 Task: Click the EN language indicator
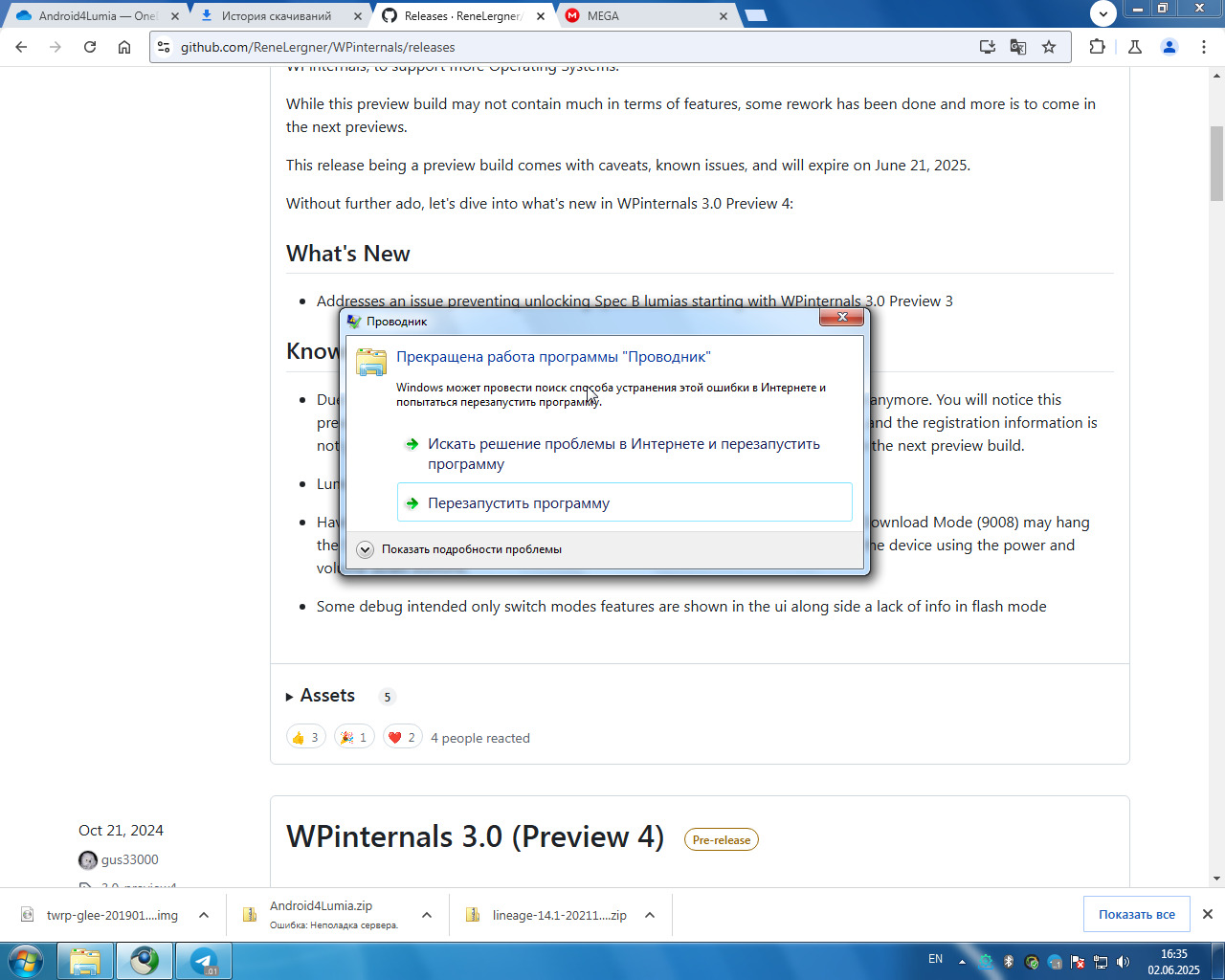click(x=935, y=959)
